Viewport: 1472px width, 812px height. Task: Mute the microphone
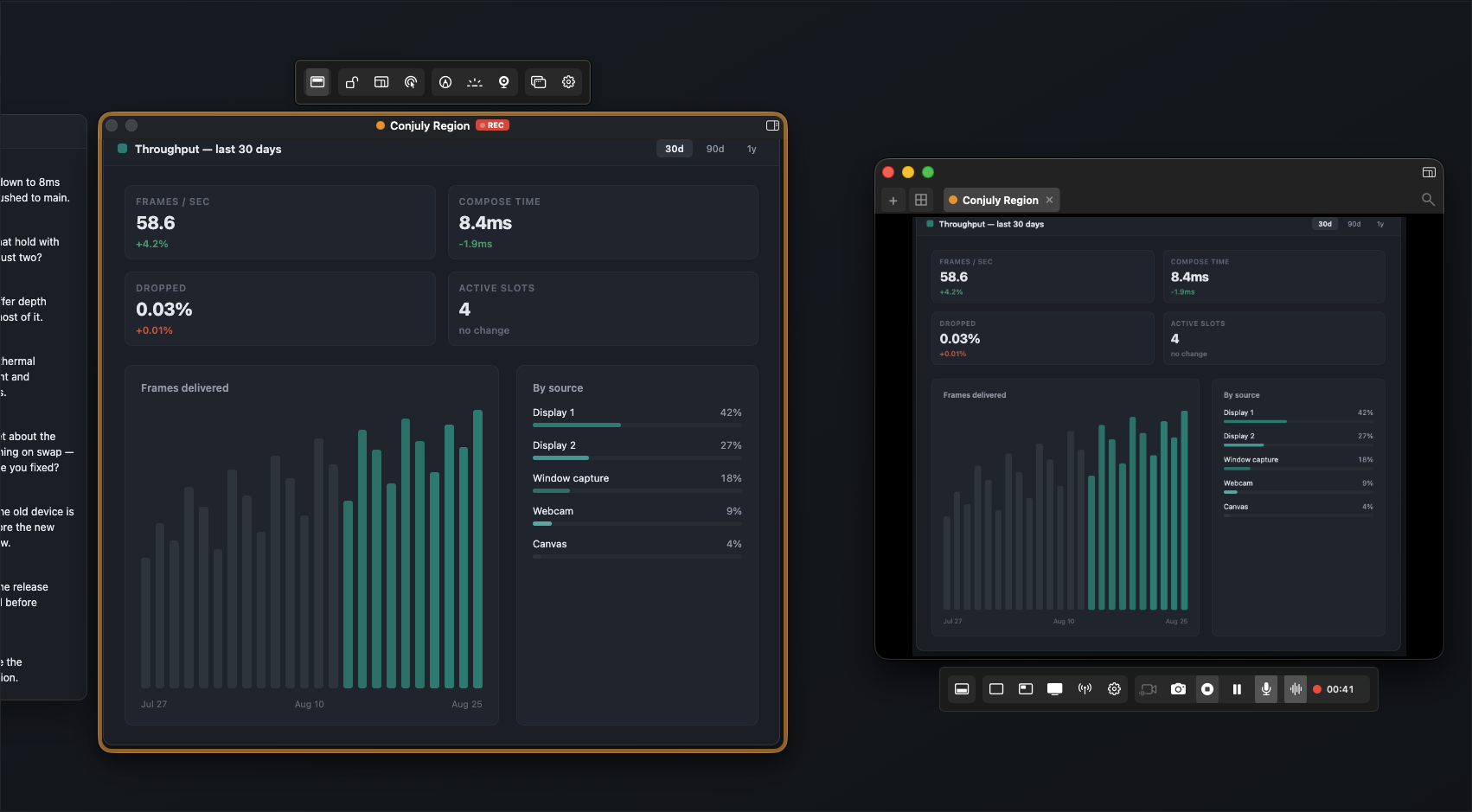pos(1266,689)
